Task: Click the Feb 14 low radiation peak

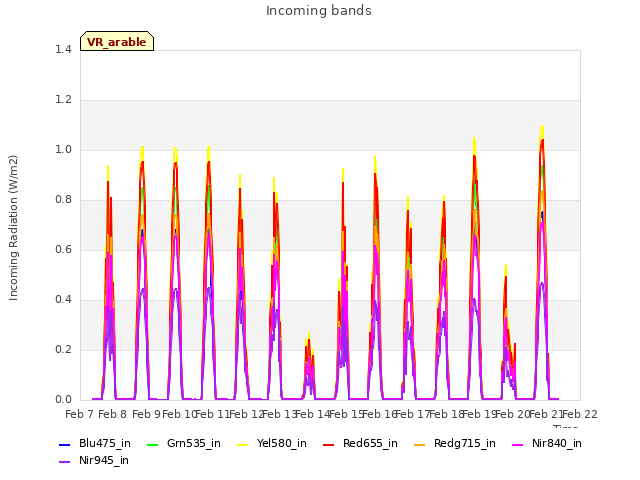Action: tap(309, 367)
